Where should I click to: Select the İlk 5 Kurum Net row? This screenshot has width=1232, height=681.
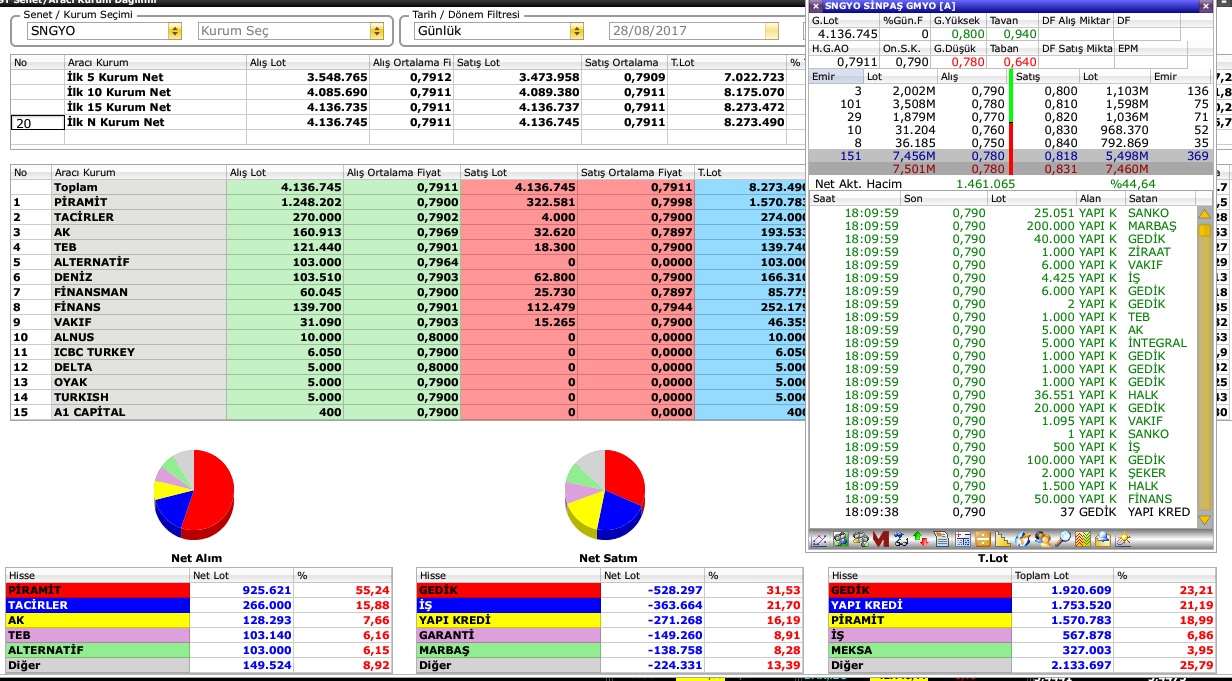408,77
